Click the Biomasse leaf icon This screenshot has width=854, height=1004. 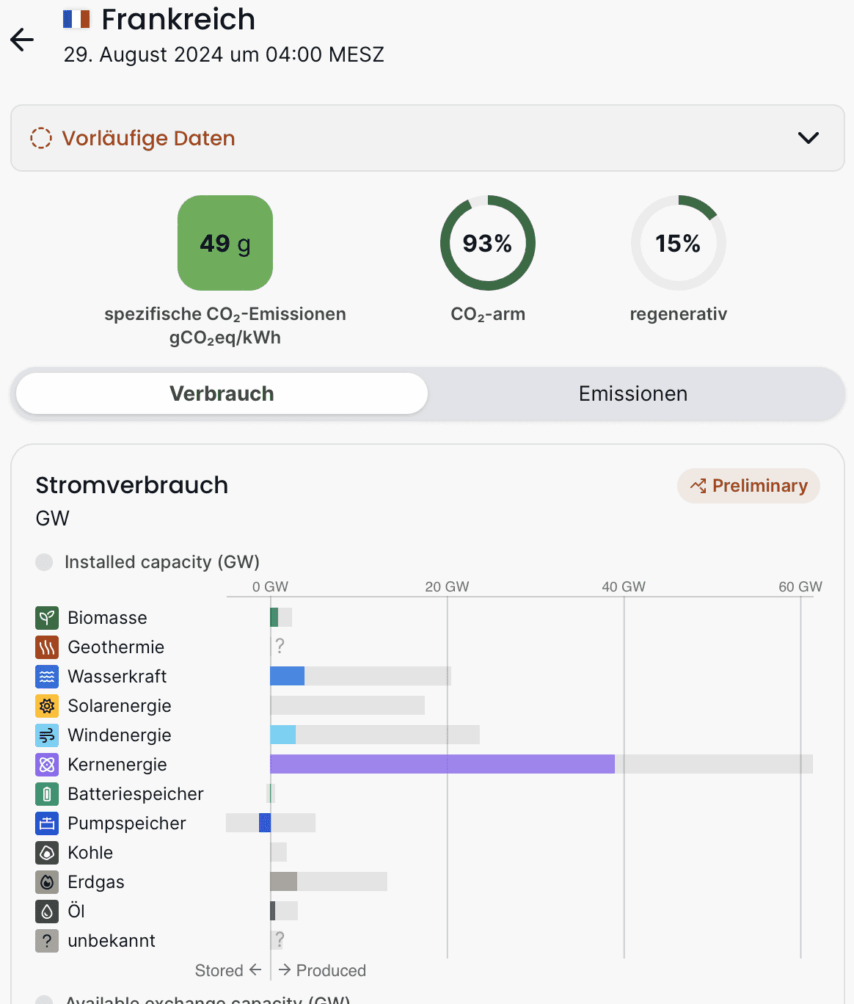(x=47, y=618)
